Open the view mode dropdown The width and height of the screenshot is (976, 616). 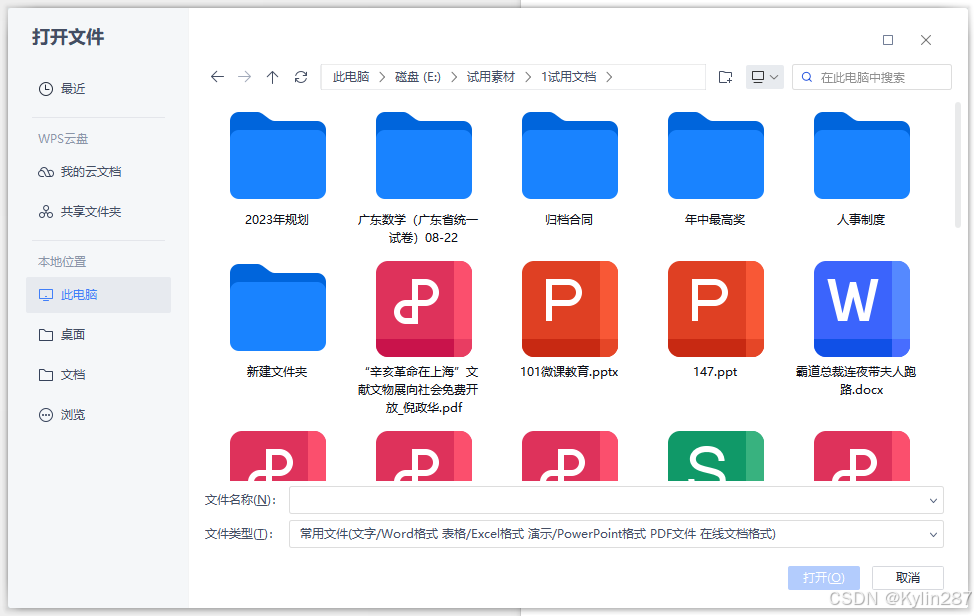click(x=764, y=77)
